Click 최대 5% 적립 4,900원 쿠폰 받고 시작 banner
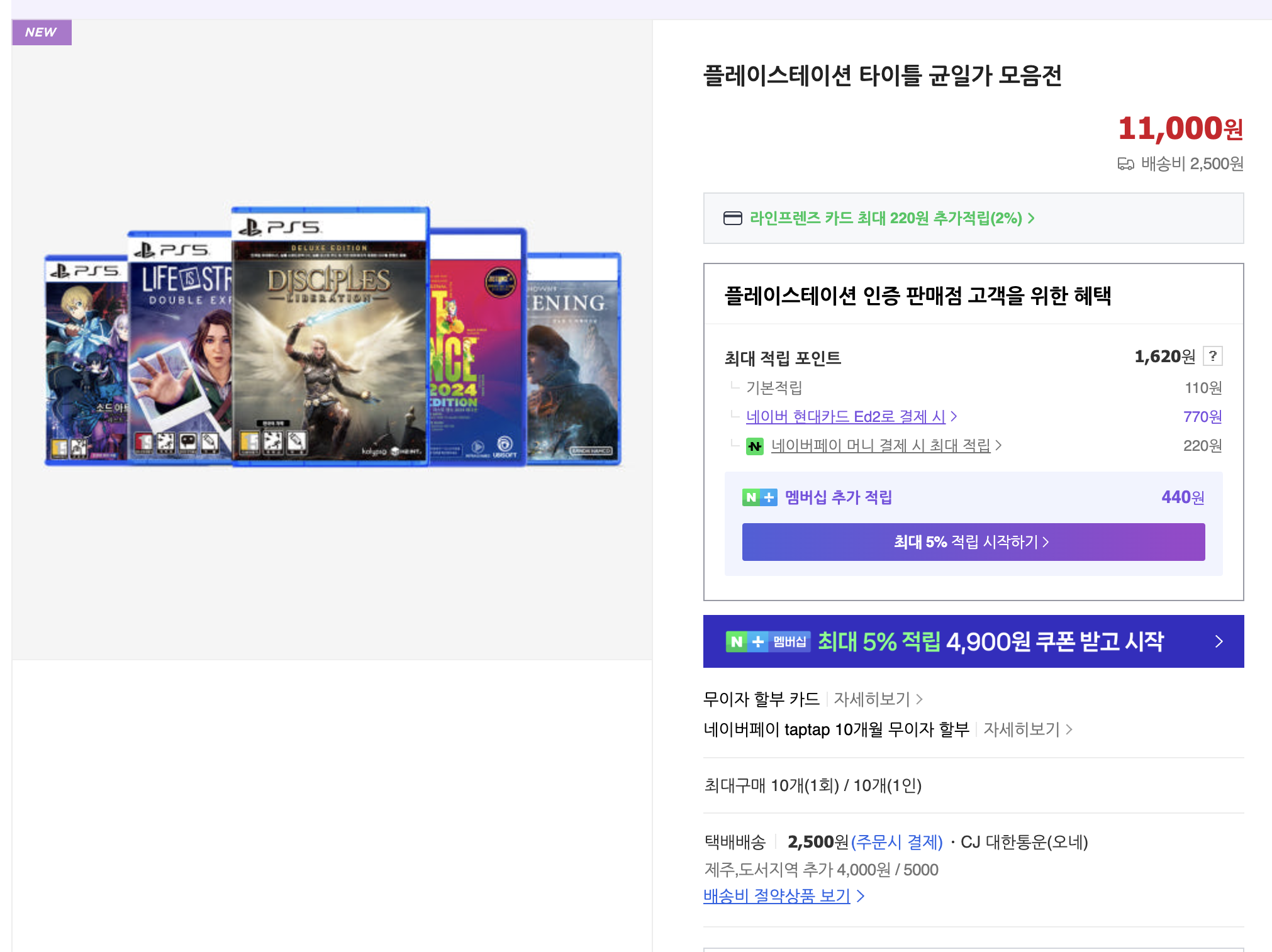The width and height of the screenshot is (1272, 952). point(990,641)
